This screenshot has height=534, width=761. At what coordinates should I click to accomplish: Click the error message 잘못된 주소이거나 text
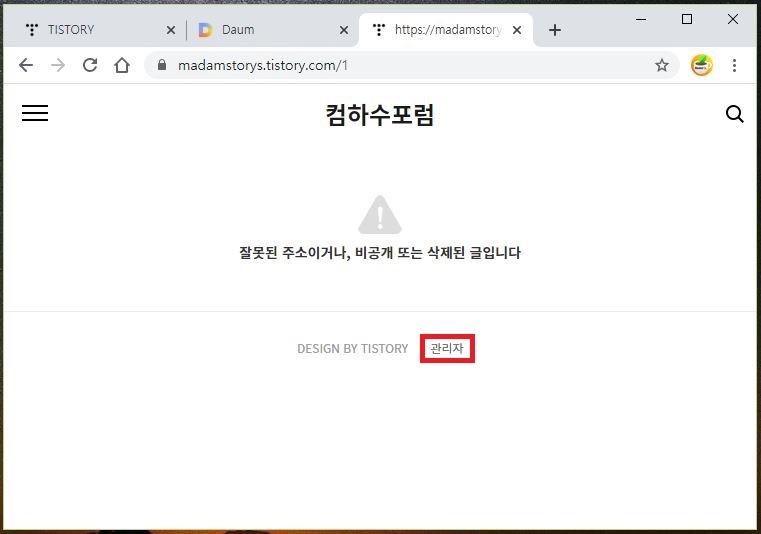[380, 253]
